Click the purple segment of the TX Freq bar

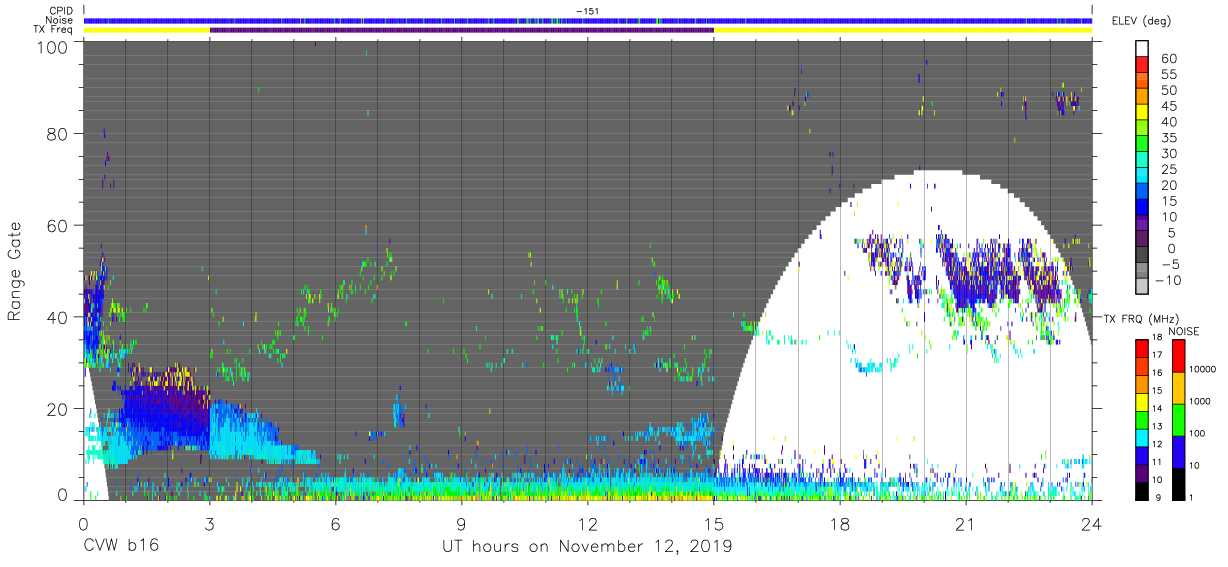(x=461, y=30)
